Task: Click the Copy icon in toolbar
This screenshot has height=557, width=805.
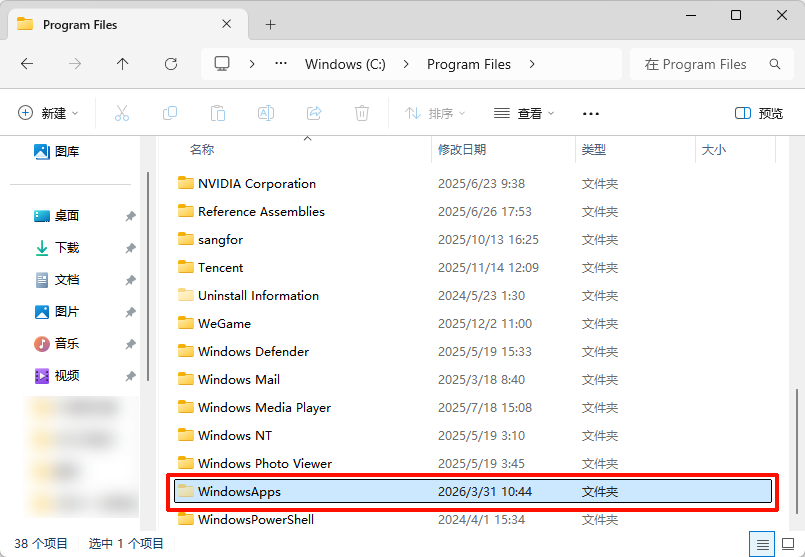Action: click(x=170, y=113)
